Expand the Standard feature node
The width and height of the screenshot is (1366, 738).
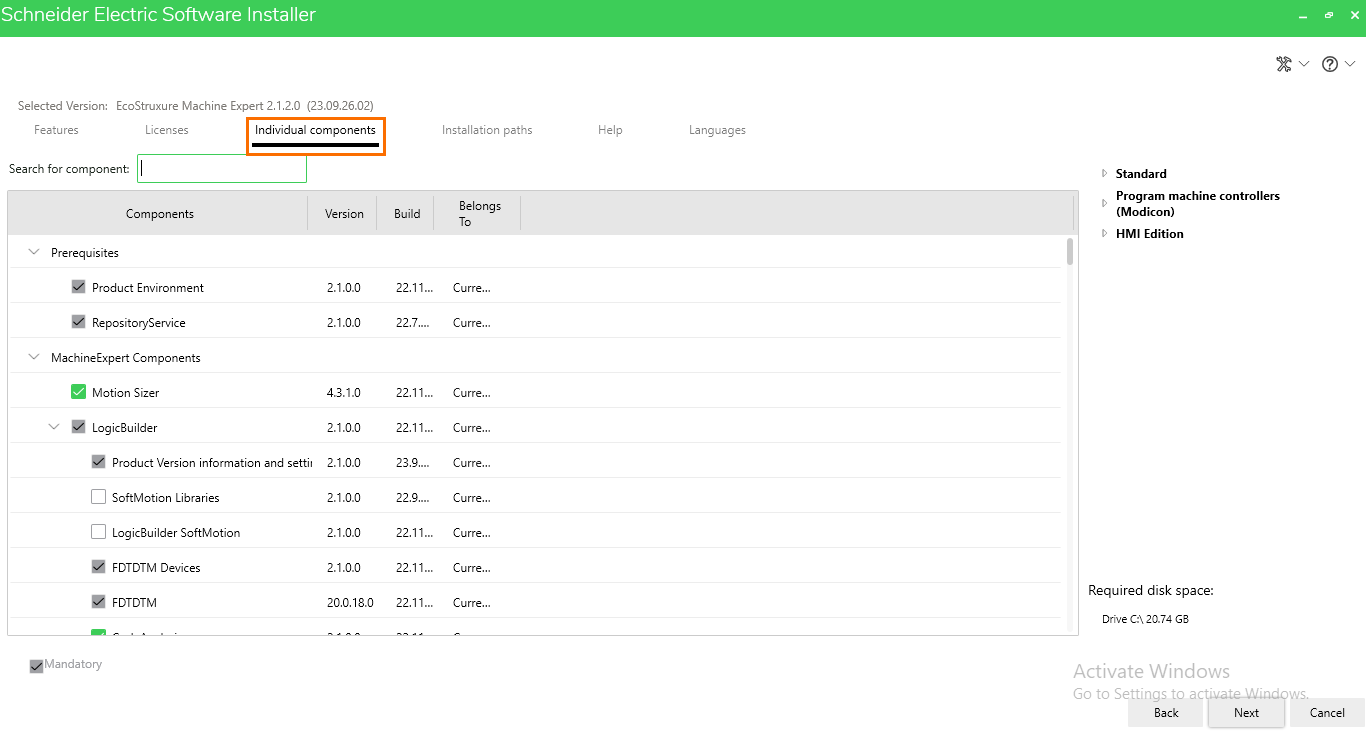click(x=1104, y=174)
